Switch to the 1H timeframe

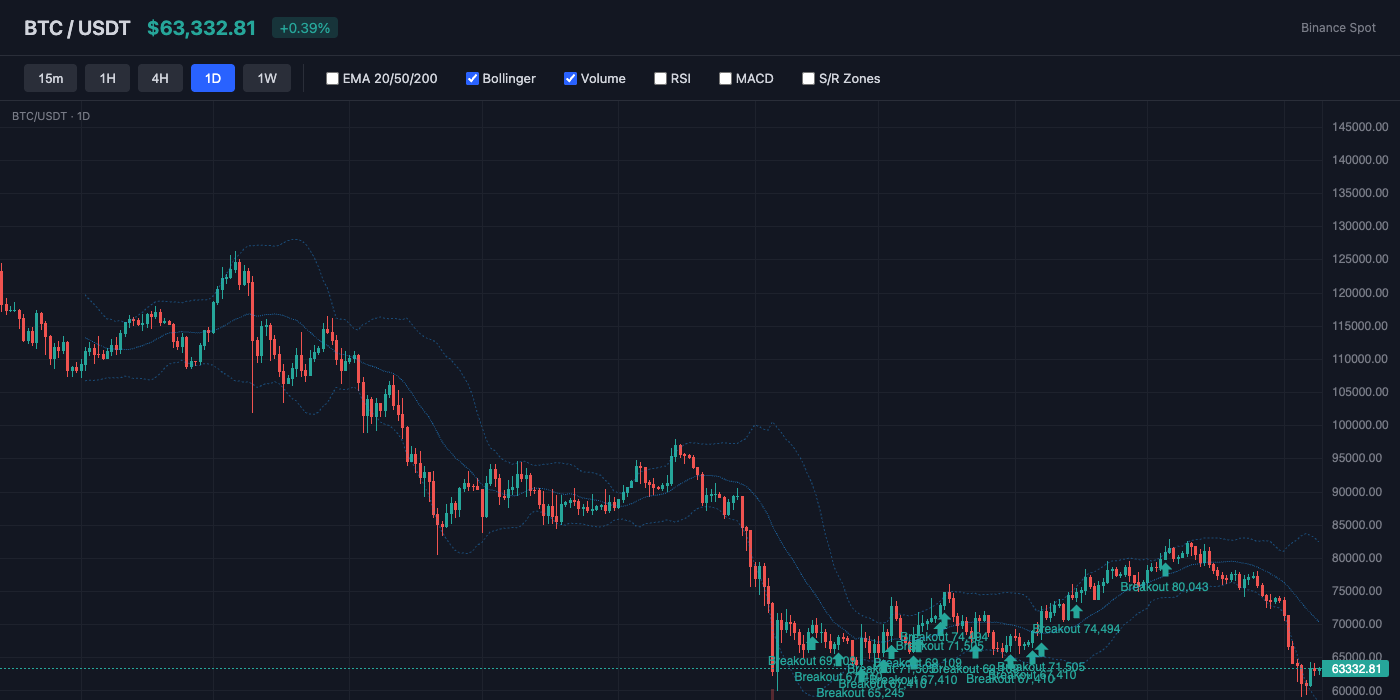107,78
